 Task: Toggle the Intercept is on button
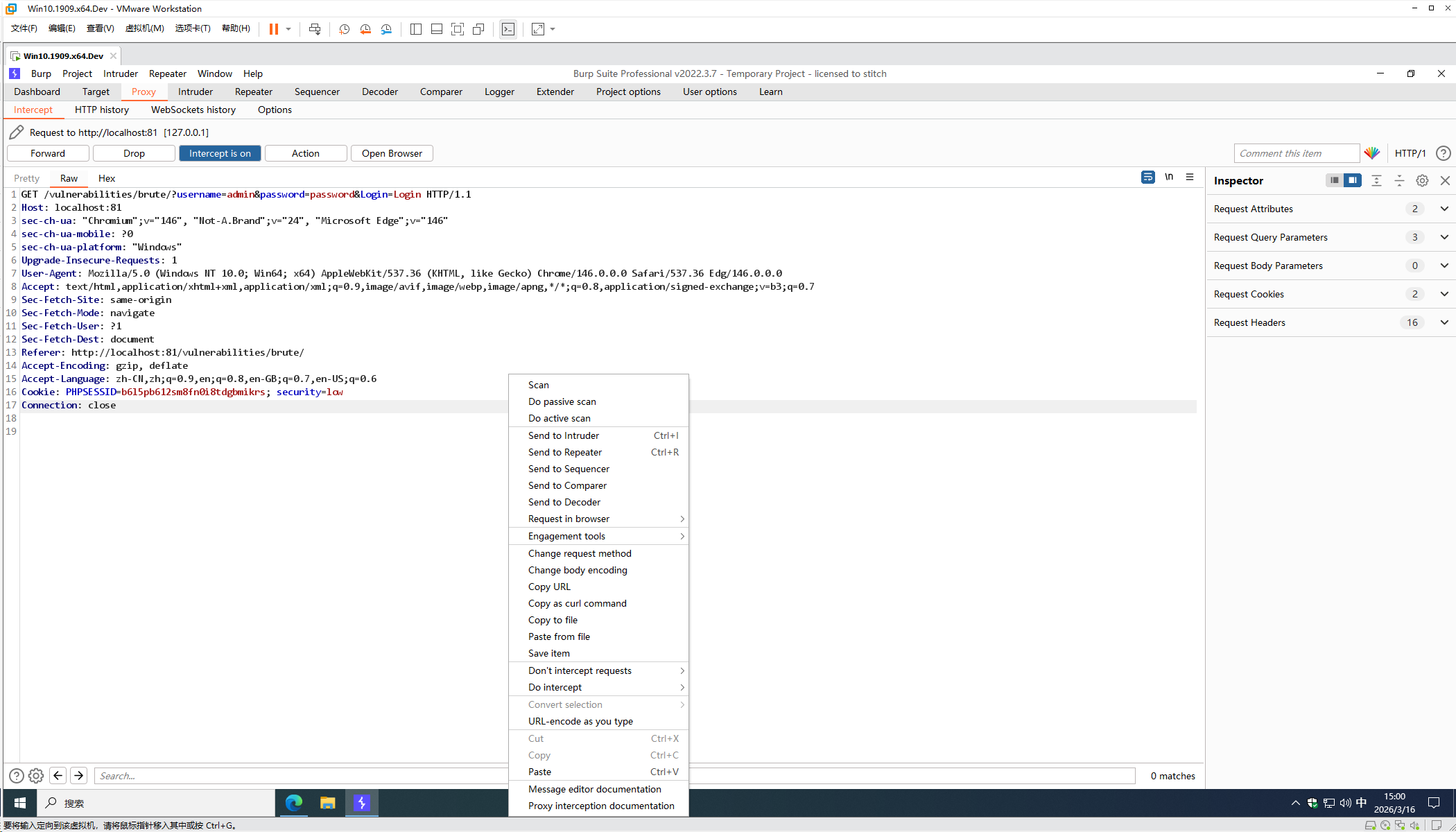tap(220, 153)
